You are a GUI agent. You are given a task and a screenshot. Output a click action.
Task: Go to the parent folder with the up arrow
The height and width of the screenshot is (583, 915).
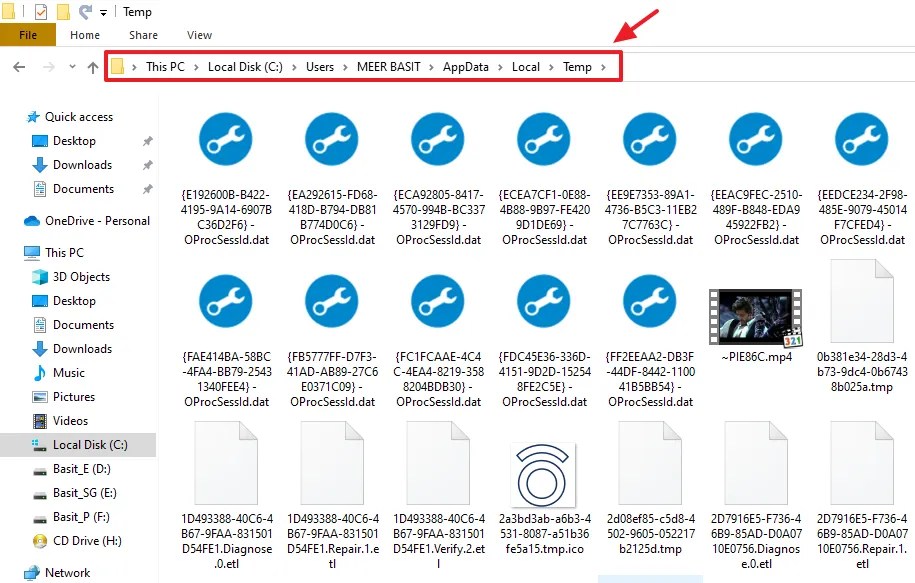click(95, 67)
